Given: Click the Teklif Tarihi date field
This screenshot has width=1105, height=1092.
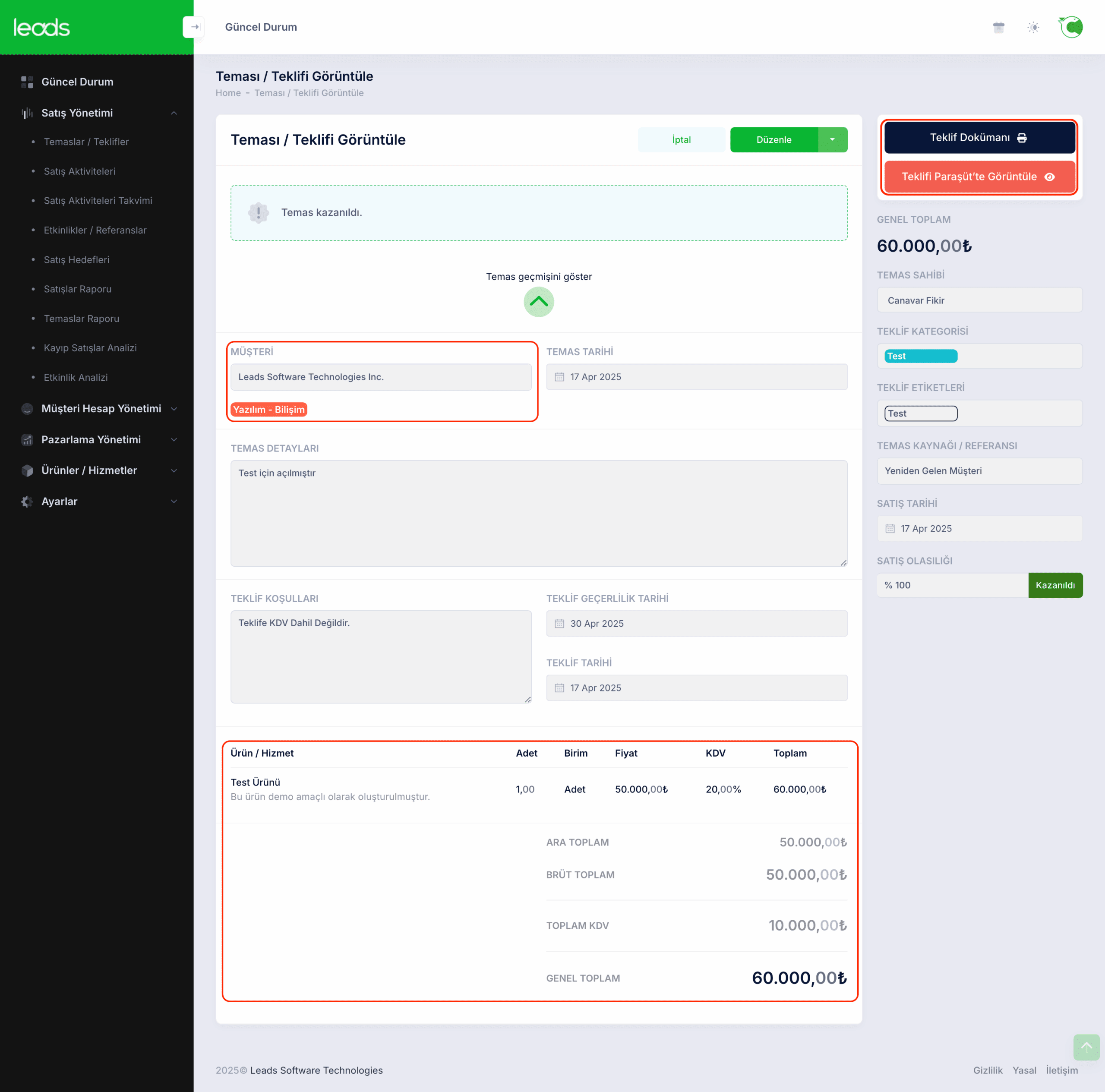Looking at the screenshot, I should pos(697,688).
